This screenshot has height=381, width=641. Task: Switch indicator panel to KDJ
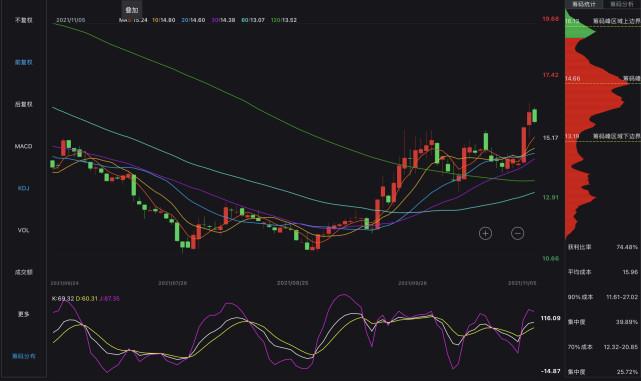[x=23, y=188]
